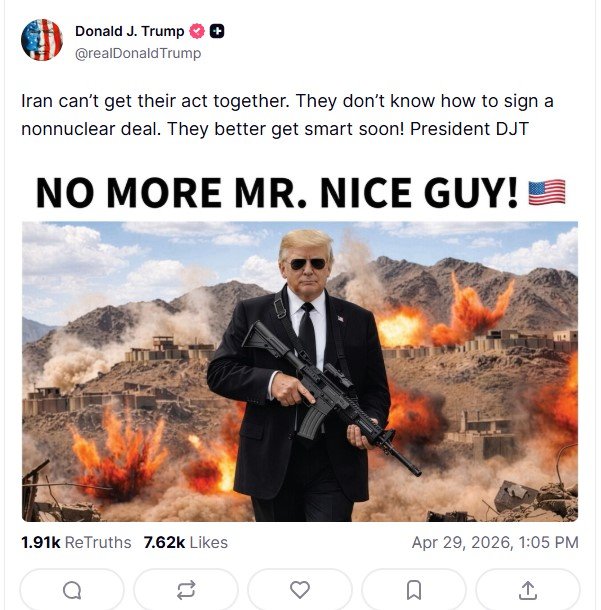Open the Apr 29, 2026 timestamp link
Image resolution: width=601 pixels, height=610 pixels.
495,543
